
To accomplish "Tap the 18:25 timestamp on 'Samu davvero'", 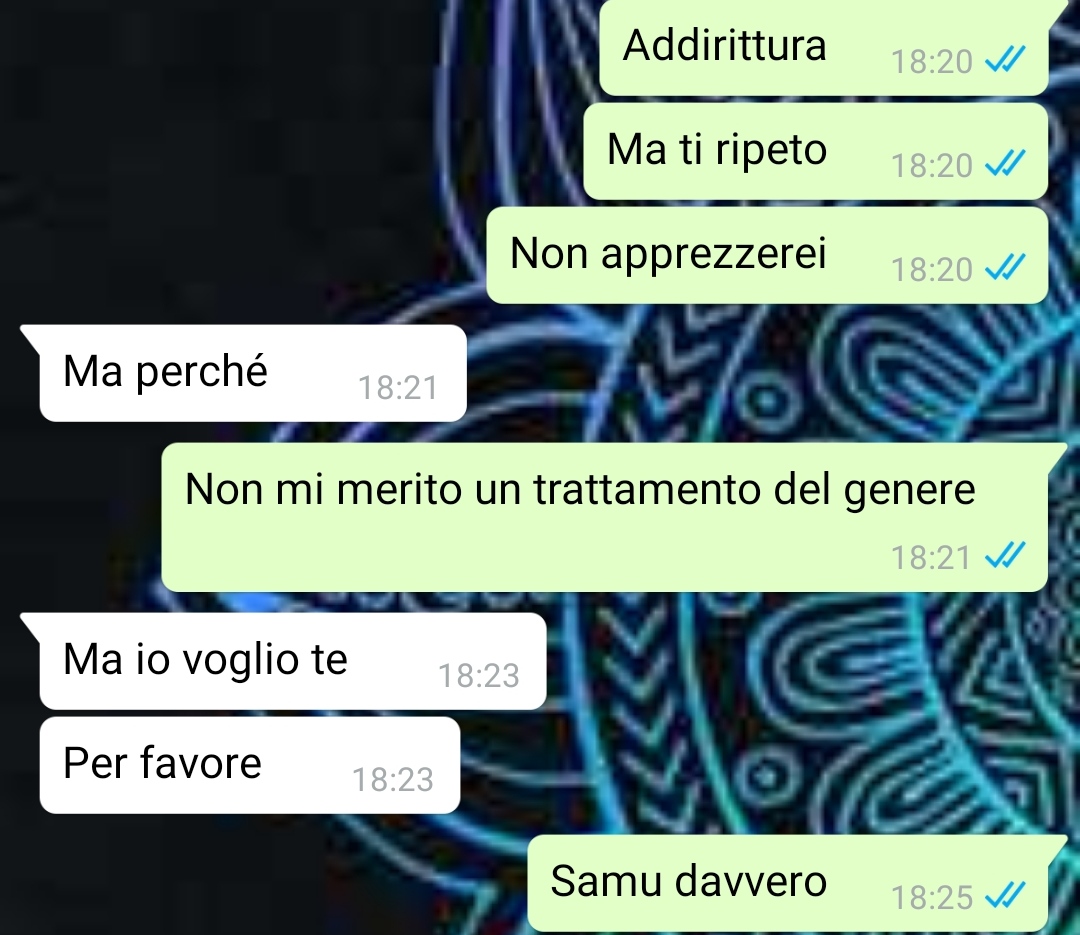I will [931, 898].
